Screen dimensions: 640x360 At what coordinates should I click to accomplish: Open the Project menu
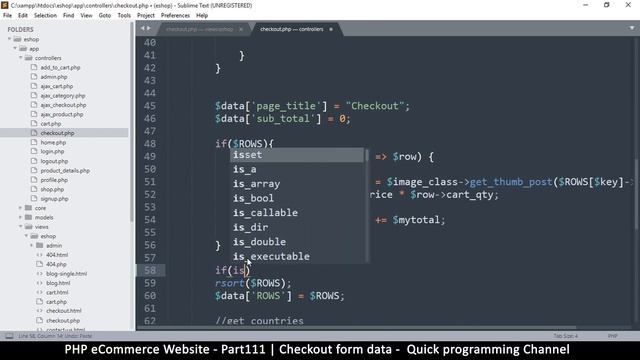coord(146,16)
